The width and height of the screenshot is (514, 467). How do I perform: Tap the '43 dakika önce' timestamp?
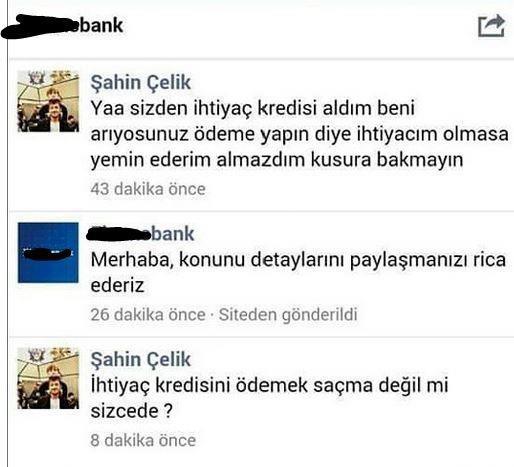(148, 189)
